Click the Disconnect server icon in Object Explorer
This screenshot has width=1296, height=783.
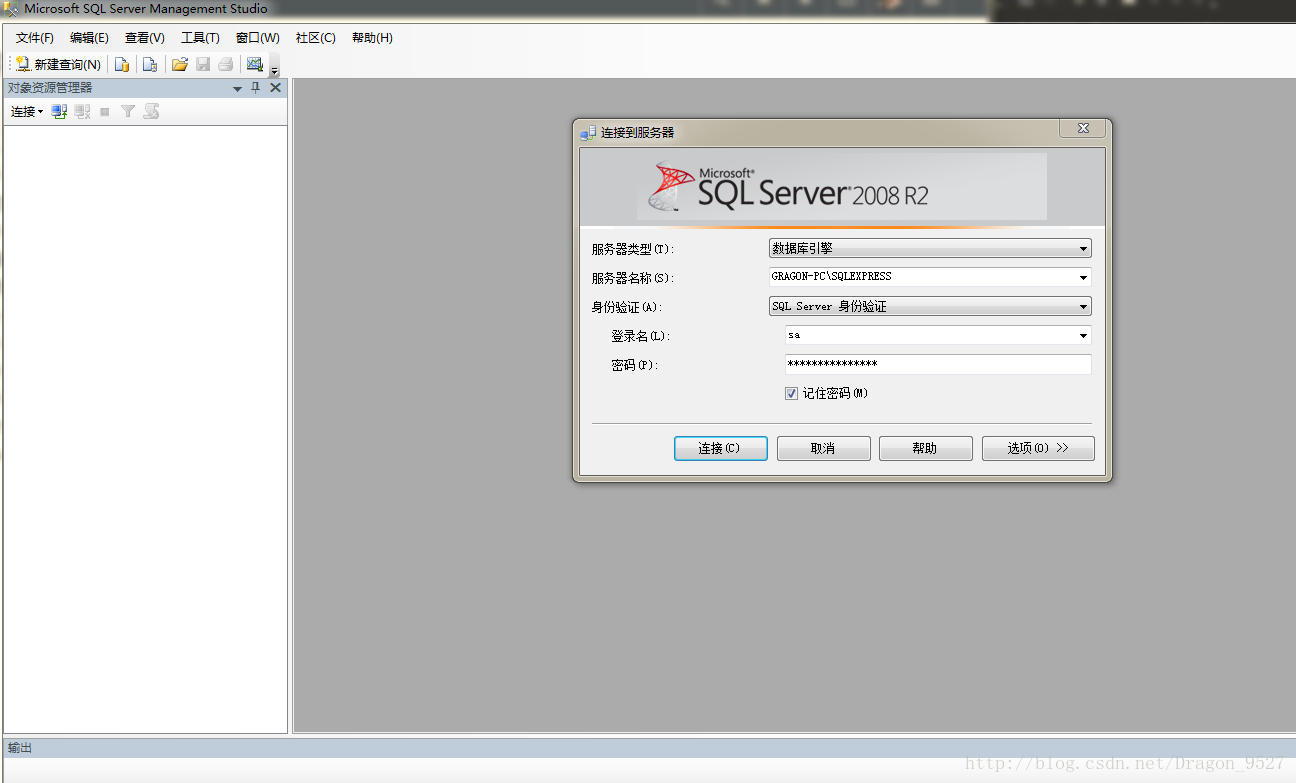coord(82,112)
